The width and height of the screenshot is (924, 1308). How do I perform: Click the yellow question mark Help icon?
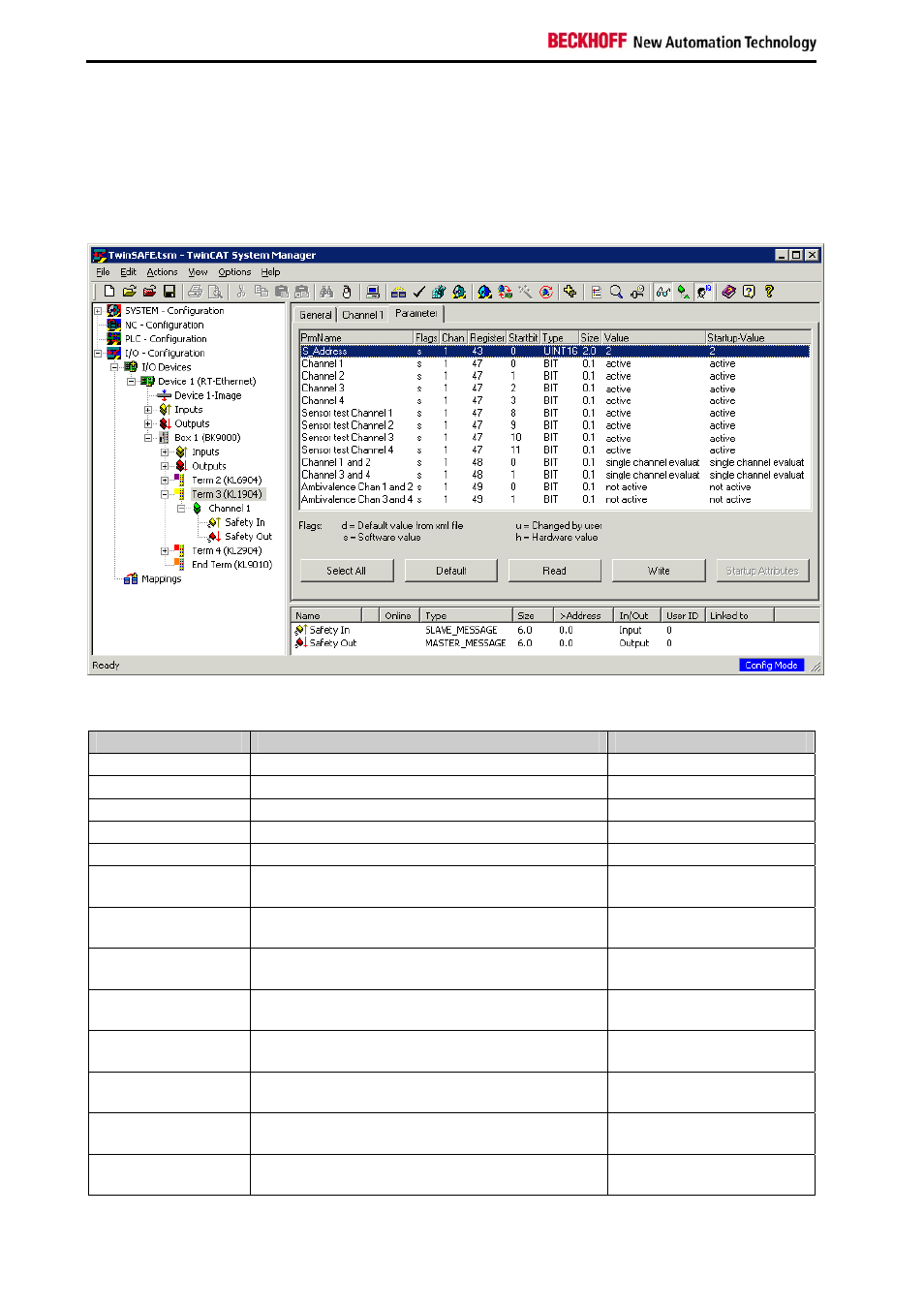coord(769,291)
